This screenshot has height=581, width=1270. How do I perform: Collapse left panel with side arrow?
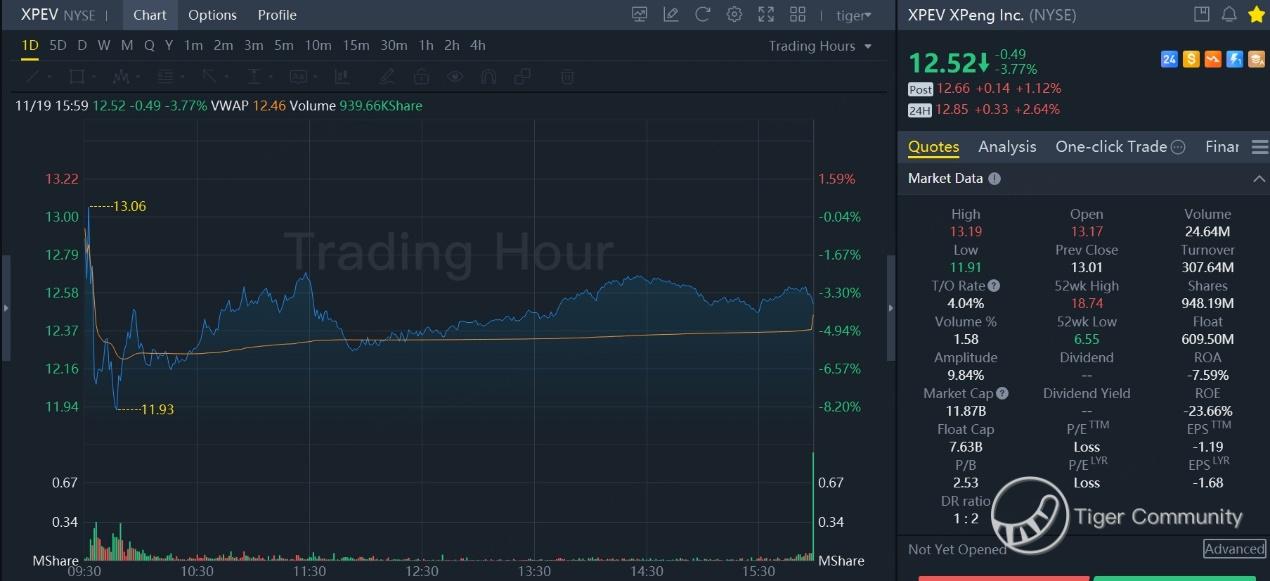[x=5, y=308]
